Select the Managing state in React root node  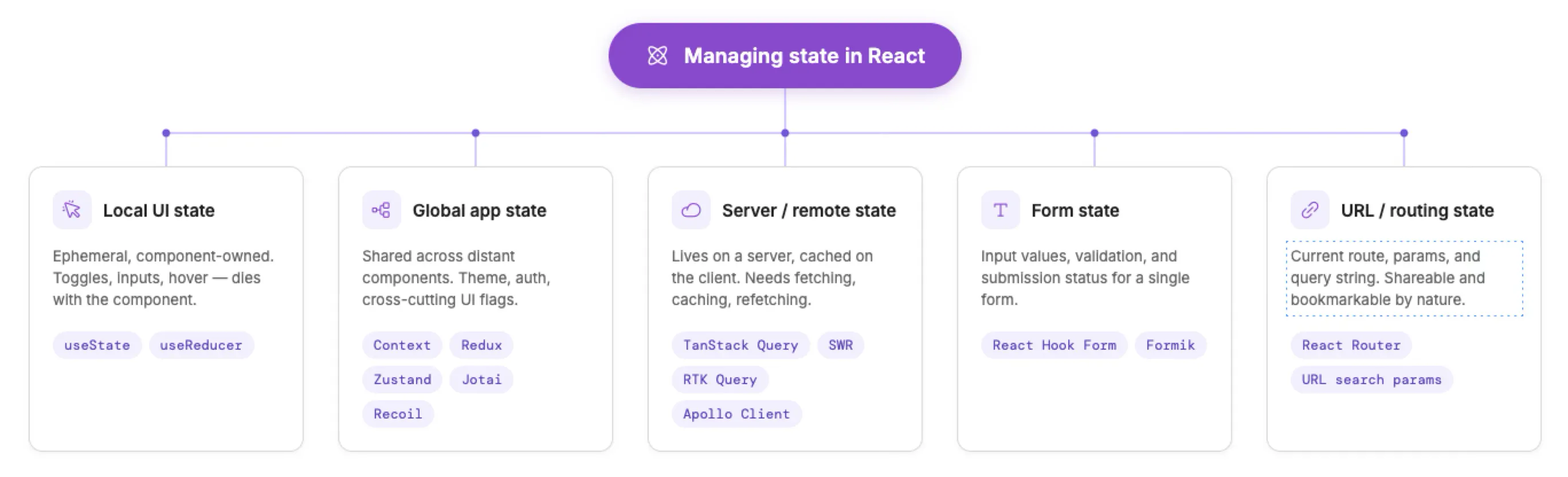coord(785,56)
